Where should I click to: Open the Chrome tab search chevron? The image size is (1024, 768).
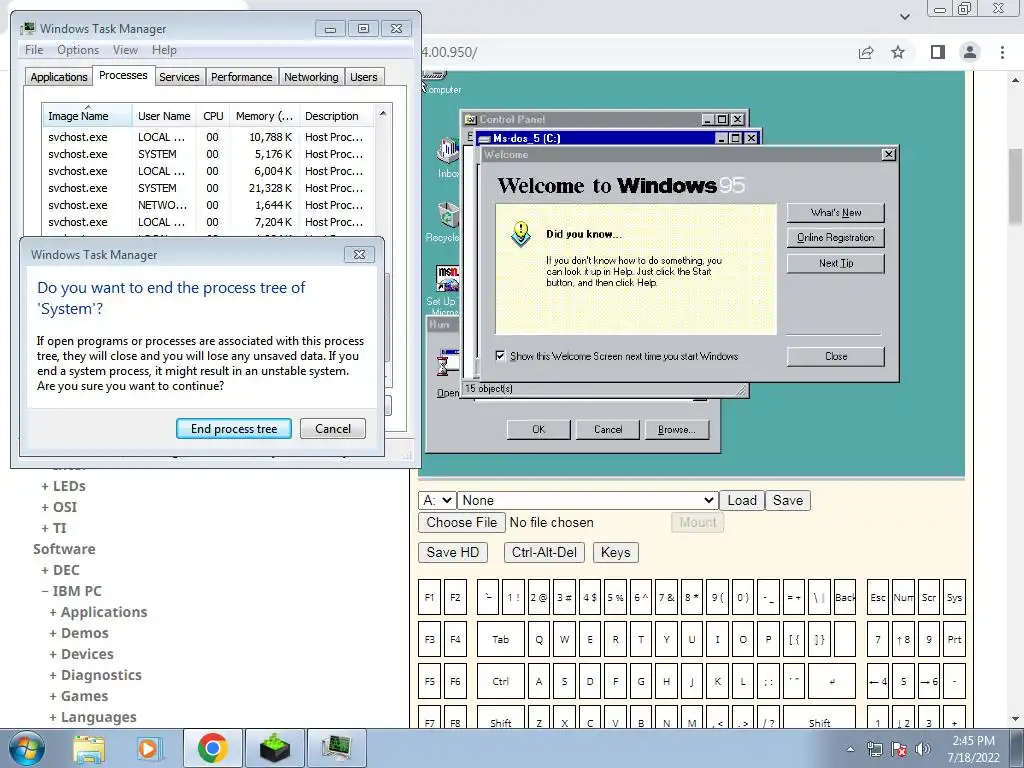pyautogui.click(x=904, y=16)
